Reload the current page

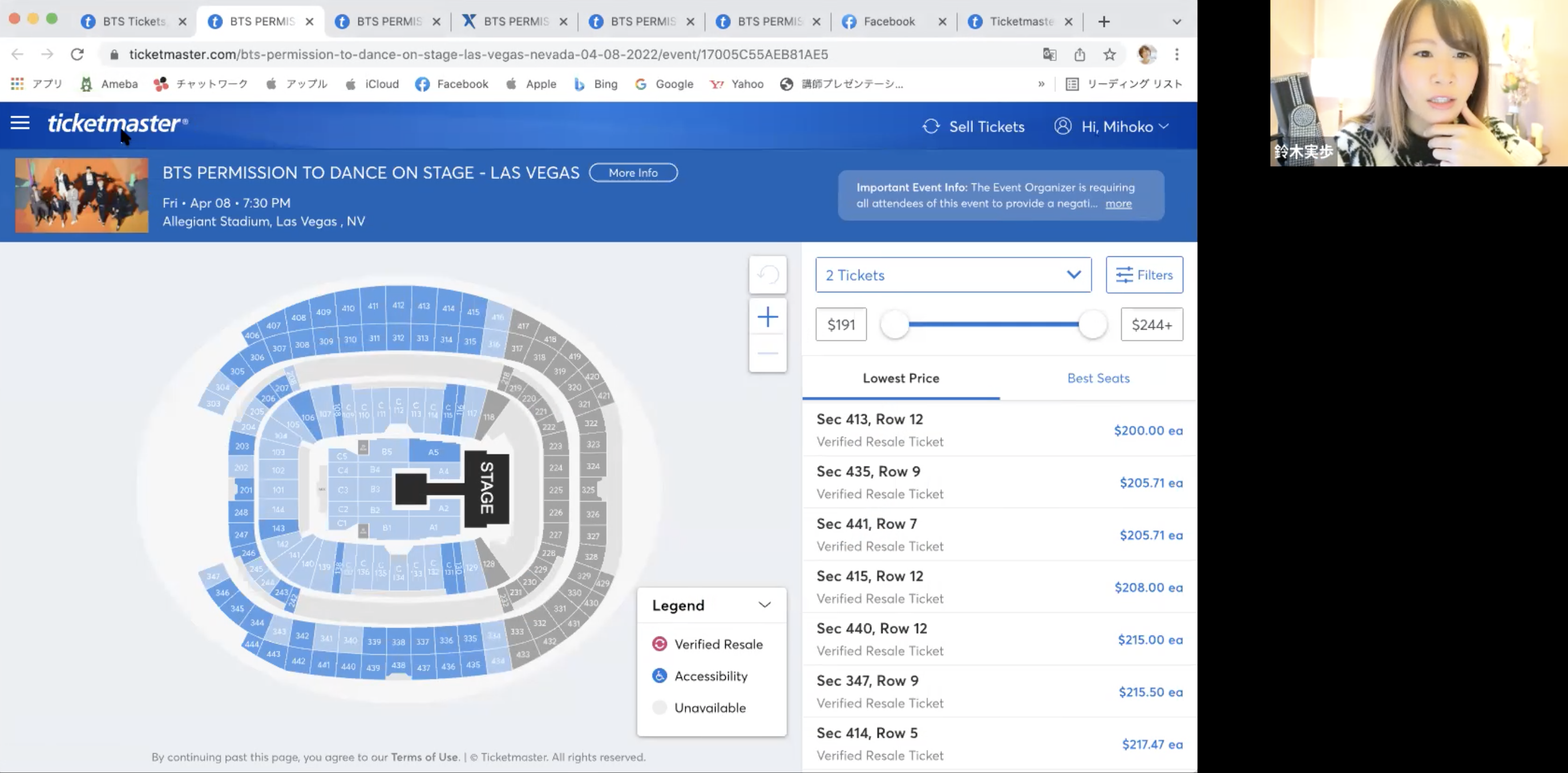pos(77,54)
